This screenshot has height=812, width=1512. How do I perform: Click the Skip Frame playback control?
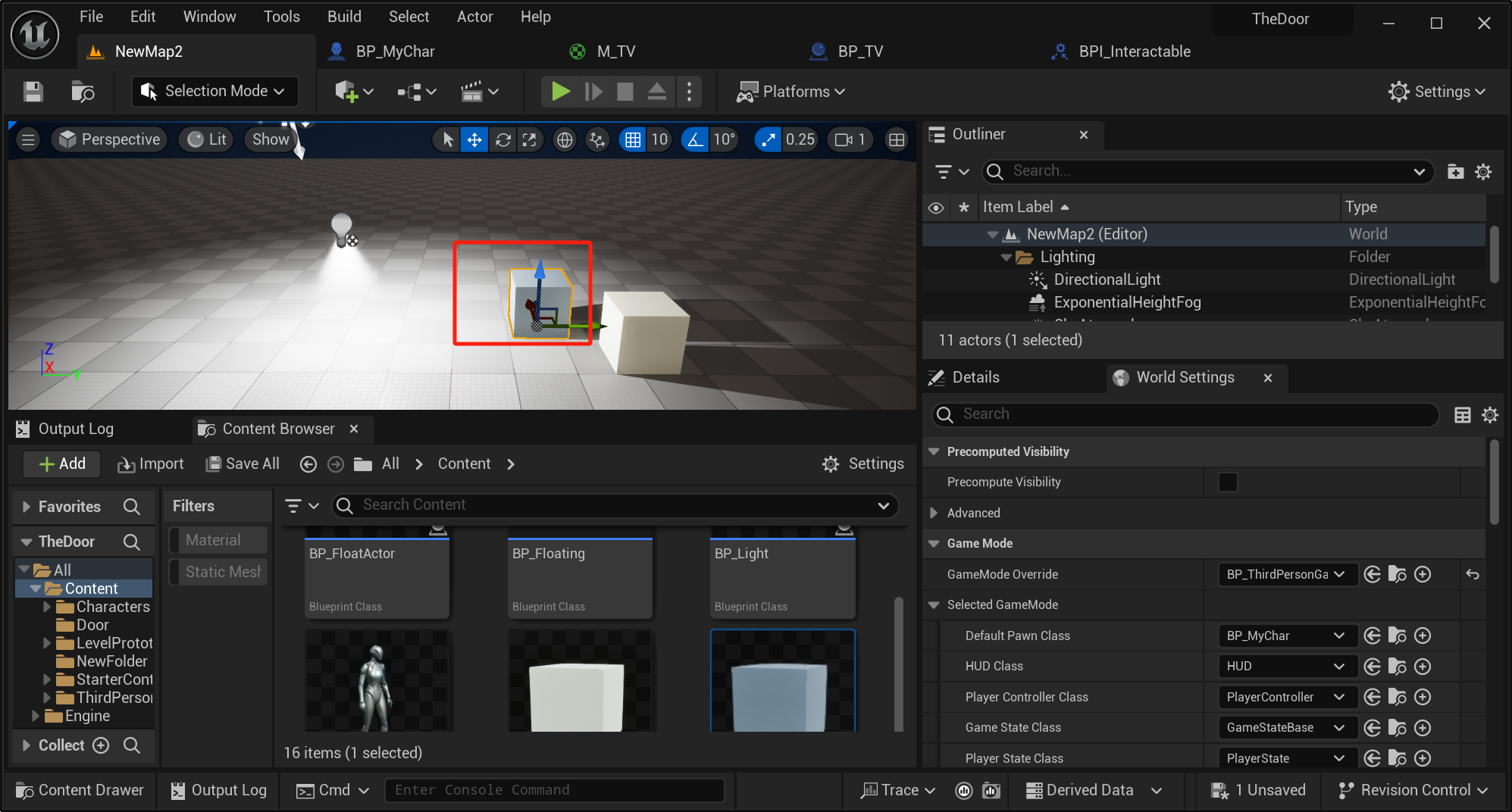pos(593,92)
